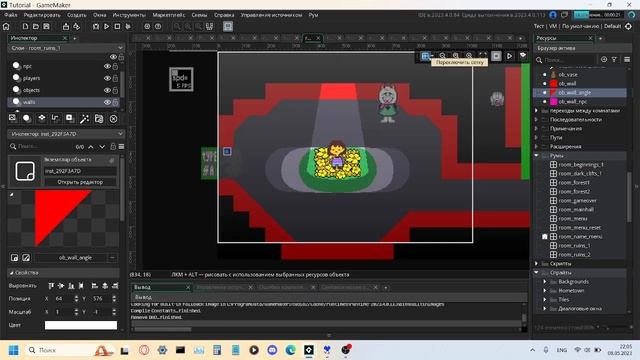Expand the Backgrounds sprite folder
This screenshot has height=360, width=640.
545,282
